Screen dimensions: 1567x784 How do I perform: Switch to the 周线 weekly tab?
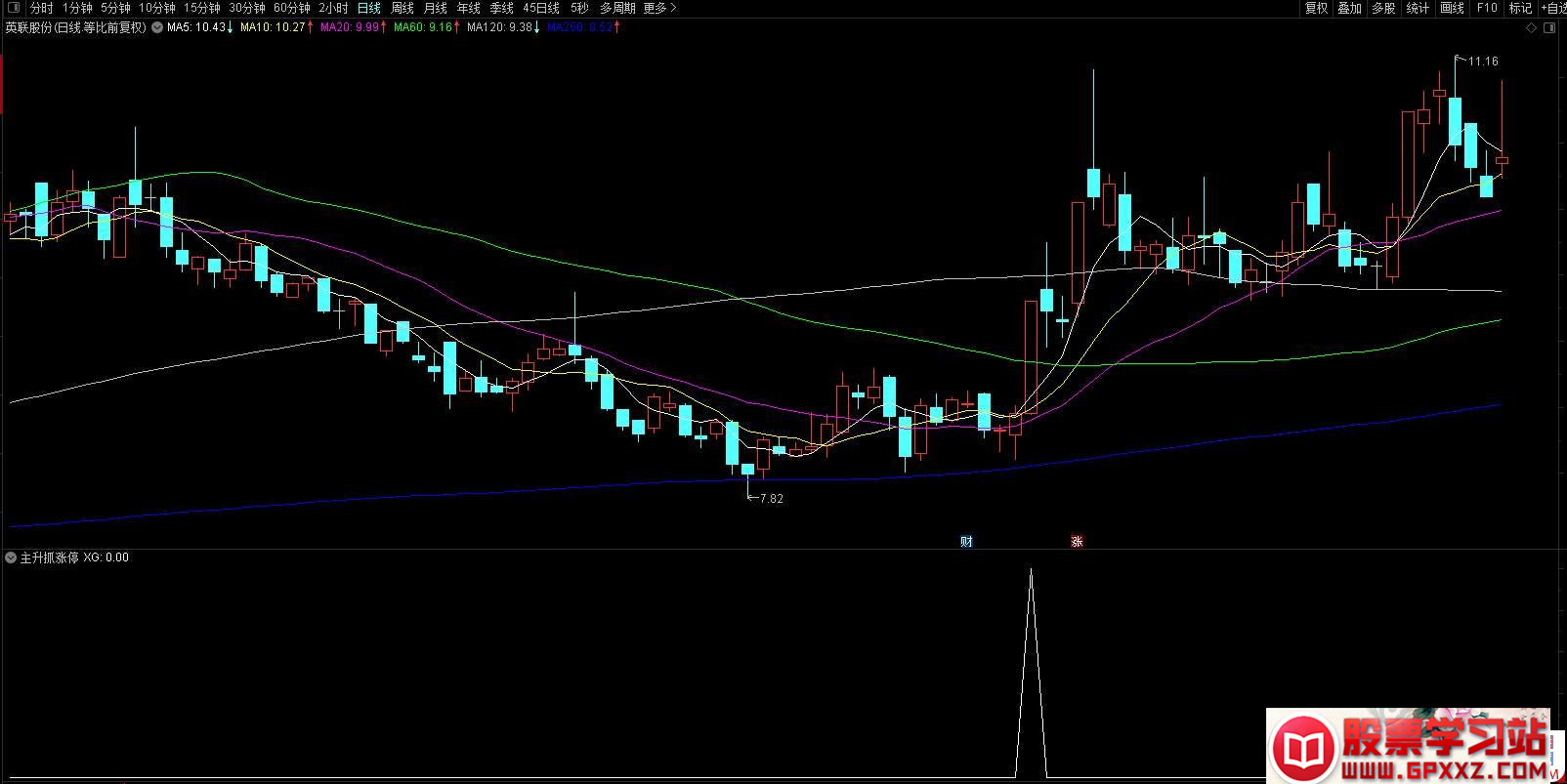click(x=402, y=8)
